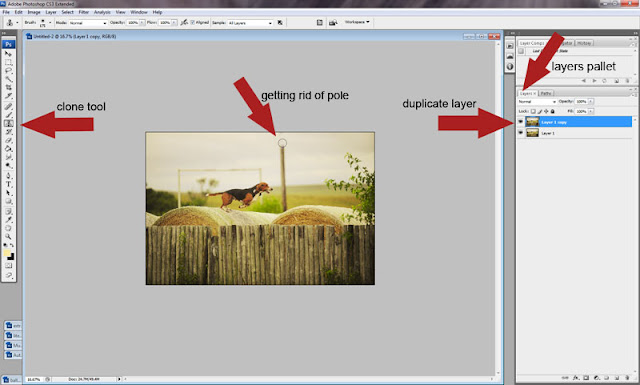The width and height of the screenshot is (640, 385).
Task: Select the Magic Wand tool
Action: [8, 79]
